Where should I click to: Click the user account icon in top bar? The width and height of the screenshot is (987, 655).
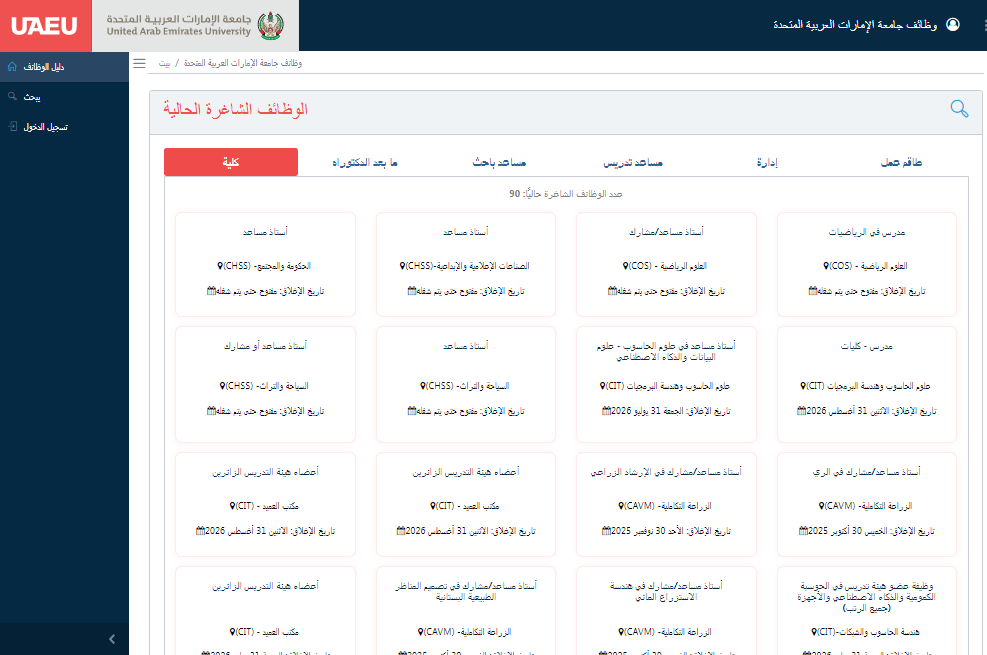[x=952, y=24]
